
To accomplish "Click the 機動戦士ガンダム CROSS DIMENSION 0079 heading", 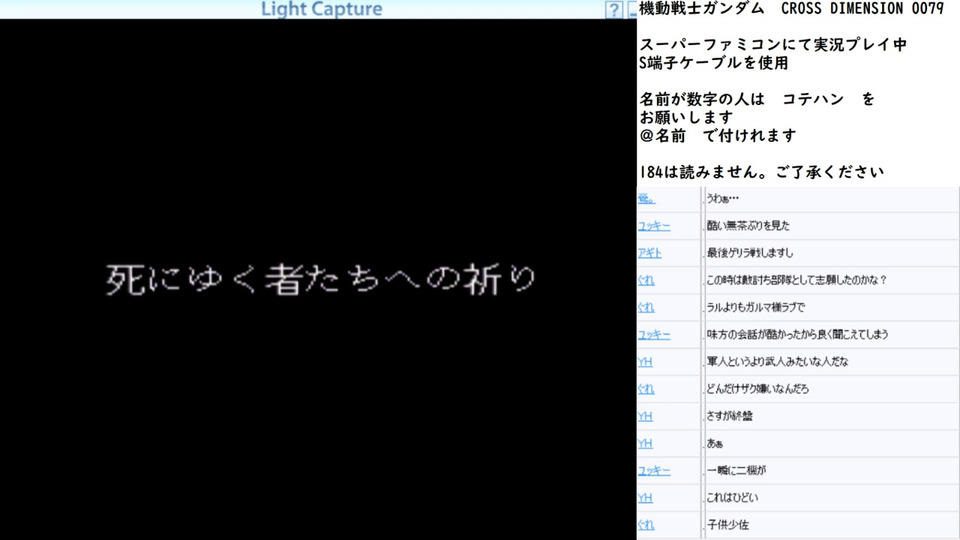I will (792, 9).
